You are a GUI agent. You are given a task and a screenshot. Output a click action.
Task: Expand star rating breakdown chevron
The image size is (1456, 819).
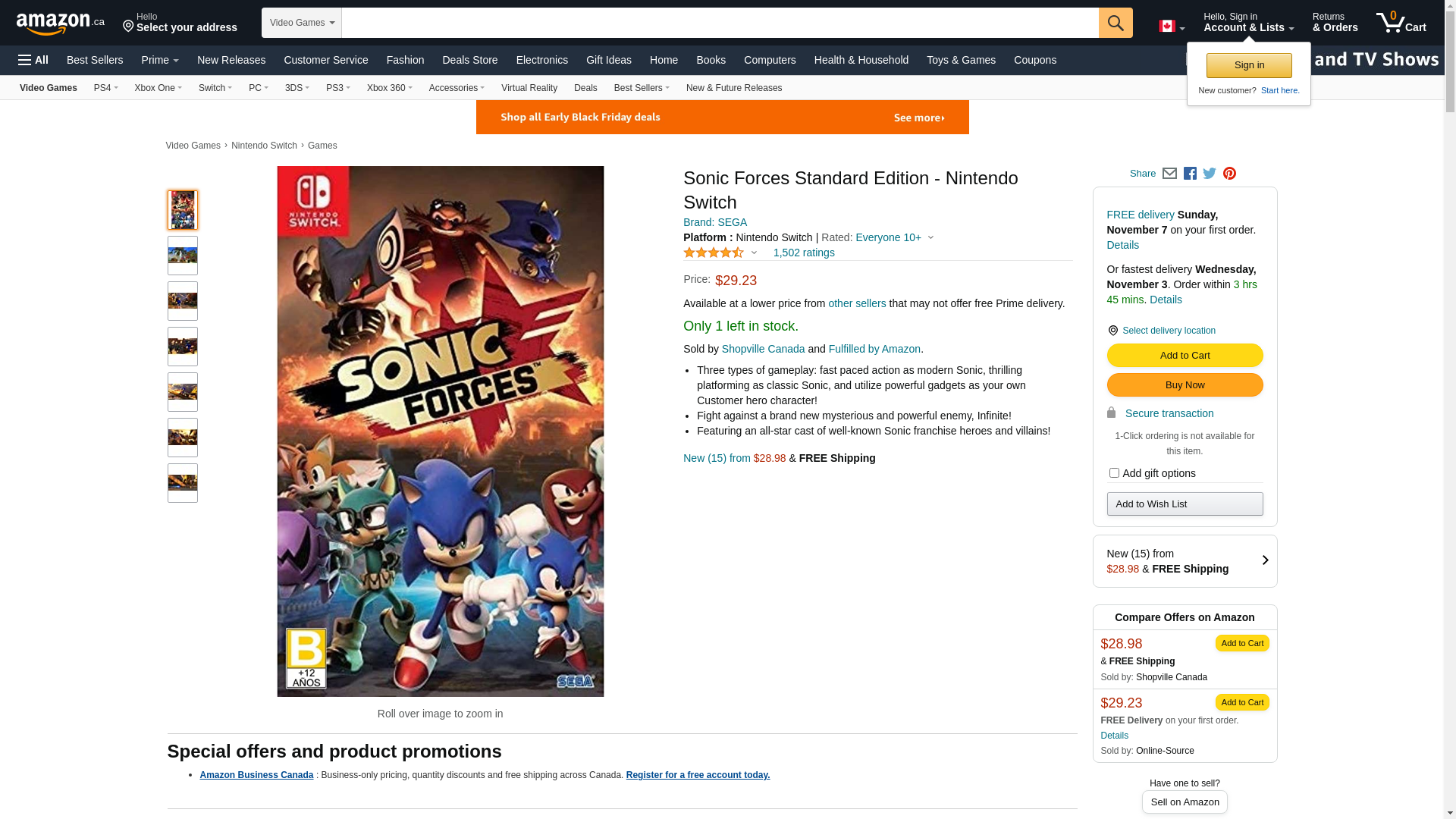[754, 253]
